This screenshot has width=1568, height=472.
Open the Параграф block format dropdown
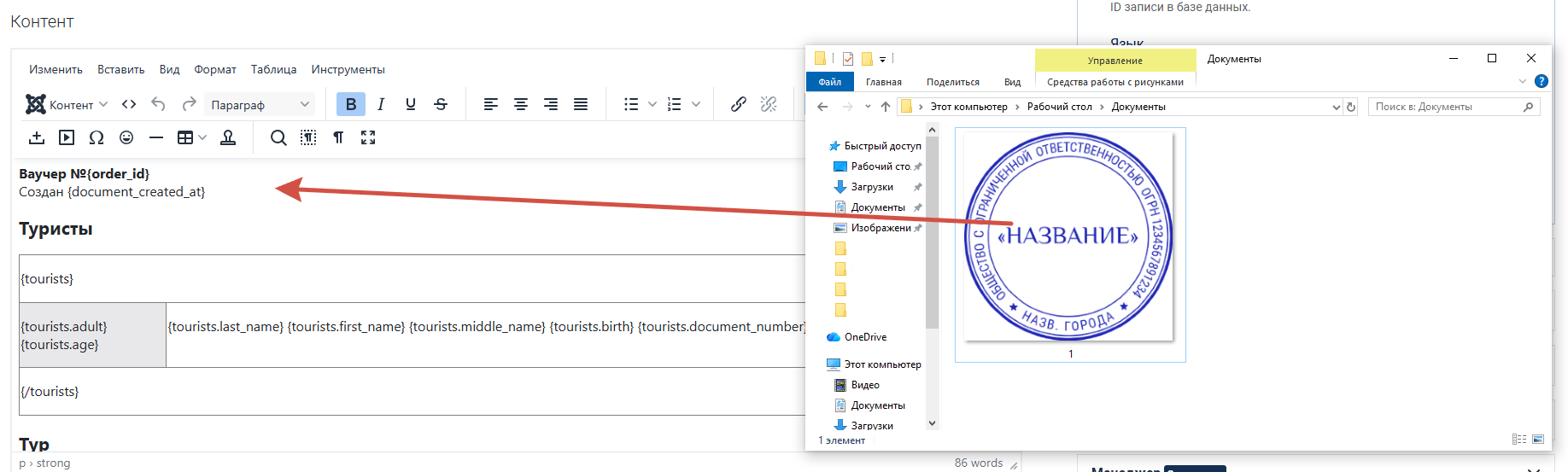260,104
